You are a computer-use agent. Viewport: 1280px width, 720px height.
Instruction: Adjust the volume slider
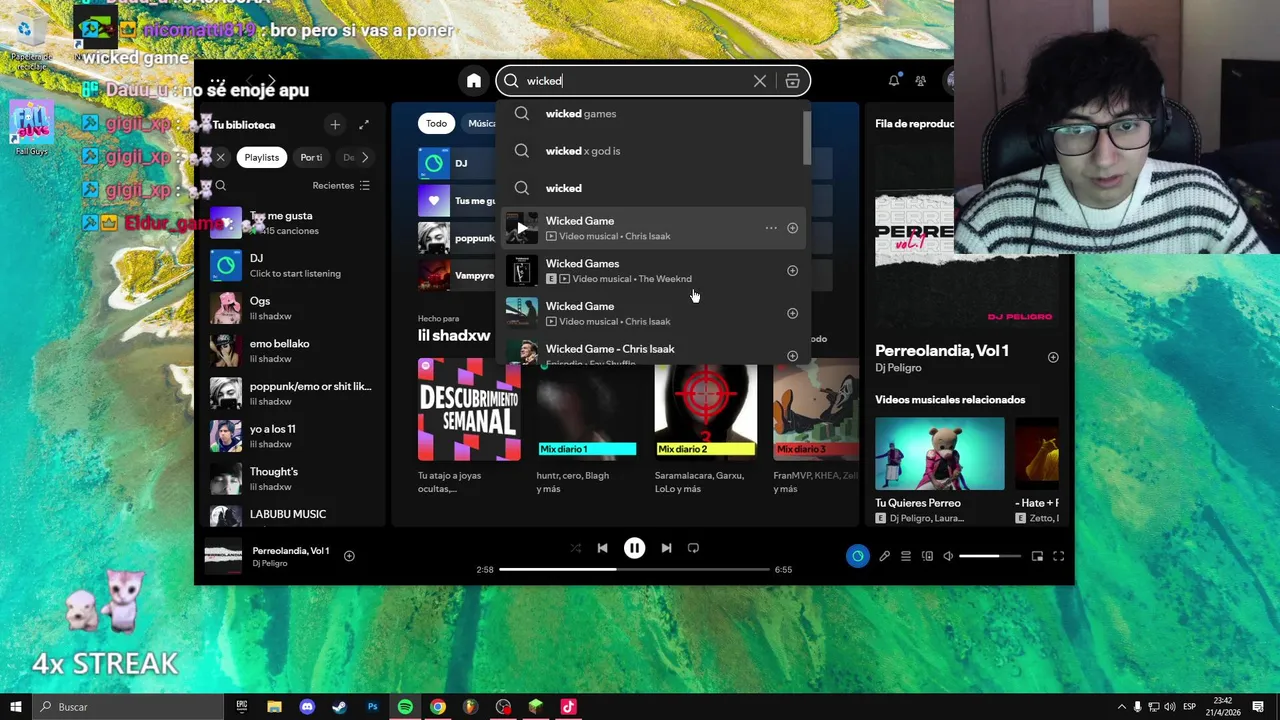coord(990,556)
